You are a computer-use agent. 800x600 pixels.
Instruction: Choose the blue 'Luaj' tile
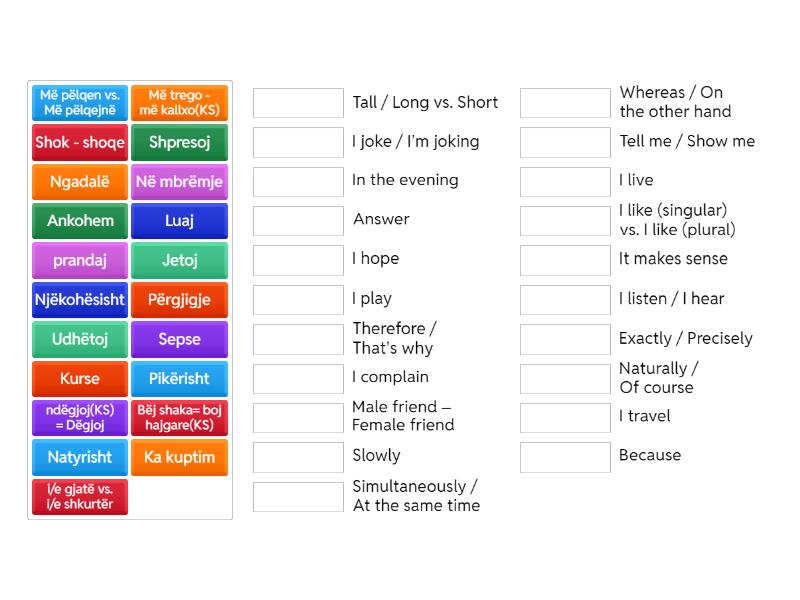tap(180, 221)
